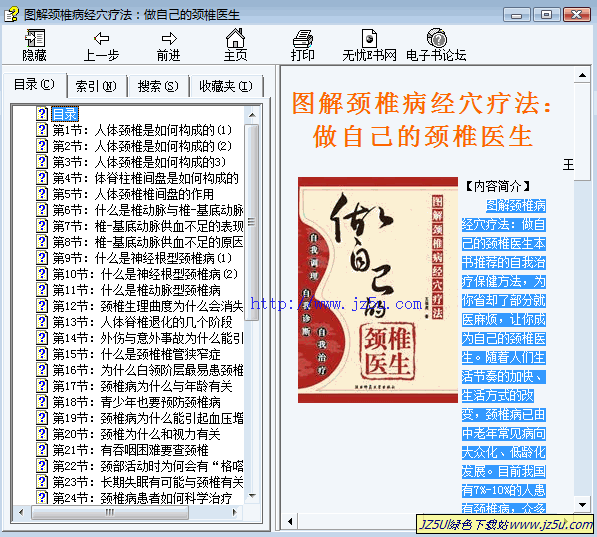The height and width of the screenshot is (537, 597).
Task: Click the orange title 图解颈椎病经穴疗法
Action: (x=422, y=103)
